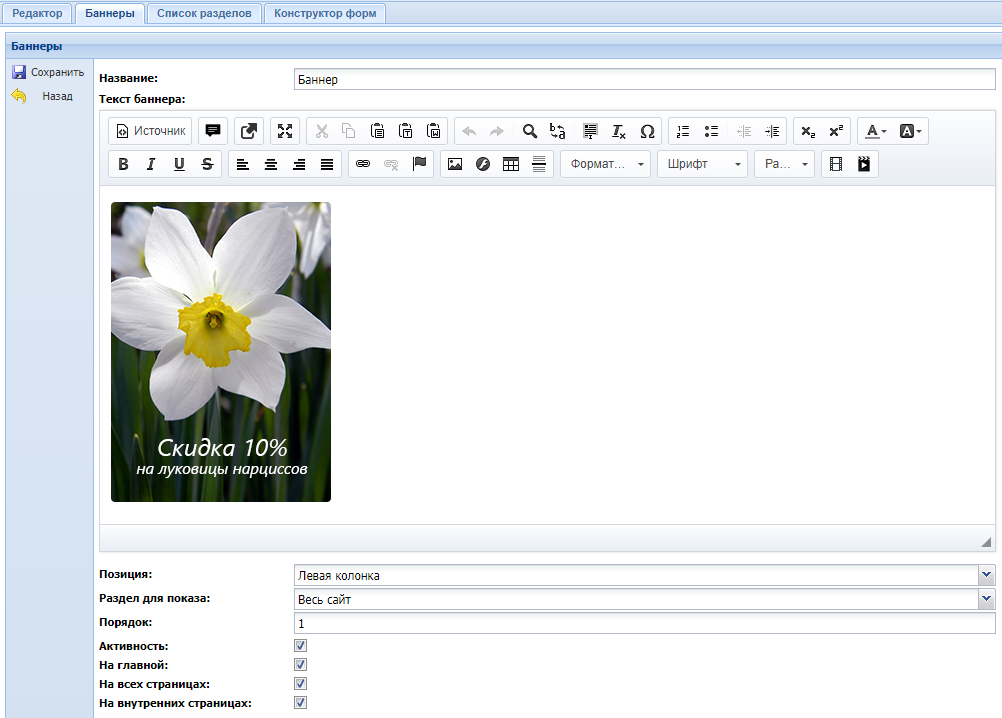Open the Шрифт font dropdown
This screenshot has width=1002, height=718.
click(x=702, y=164)
